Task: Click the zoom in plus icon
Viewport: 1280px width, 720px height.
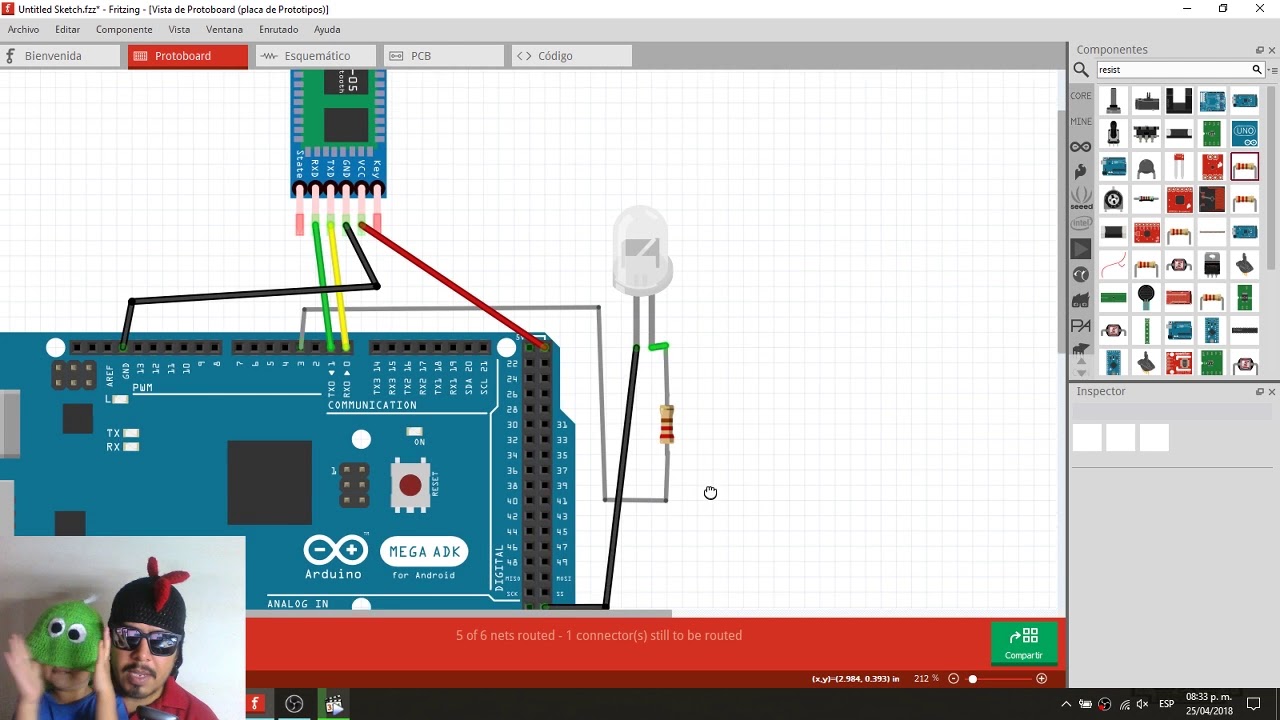Action: [1041, 679]
